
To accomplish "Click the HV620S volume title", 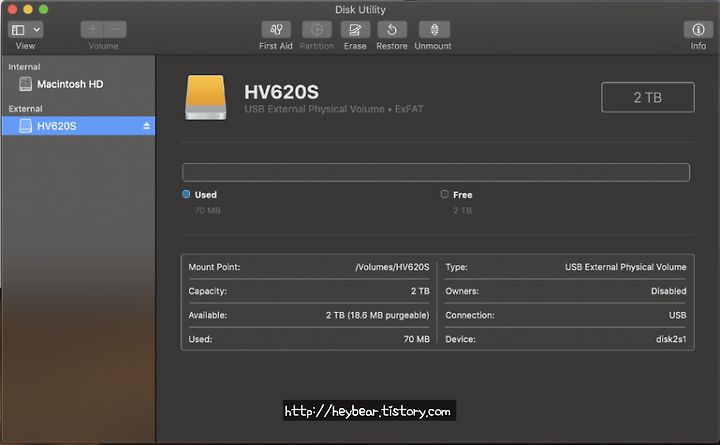I will point(281,92).
